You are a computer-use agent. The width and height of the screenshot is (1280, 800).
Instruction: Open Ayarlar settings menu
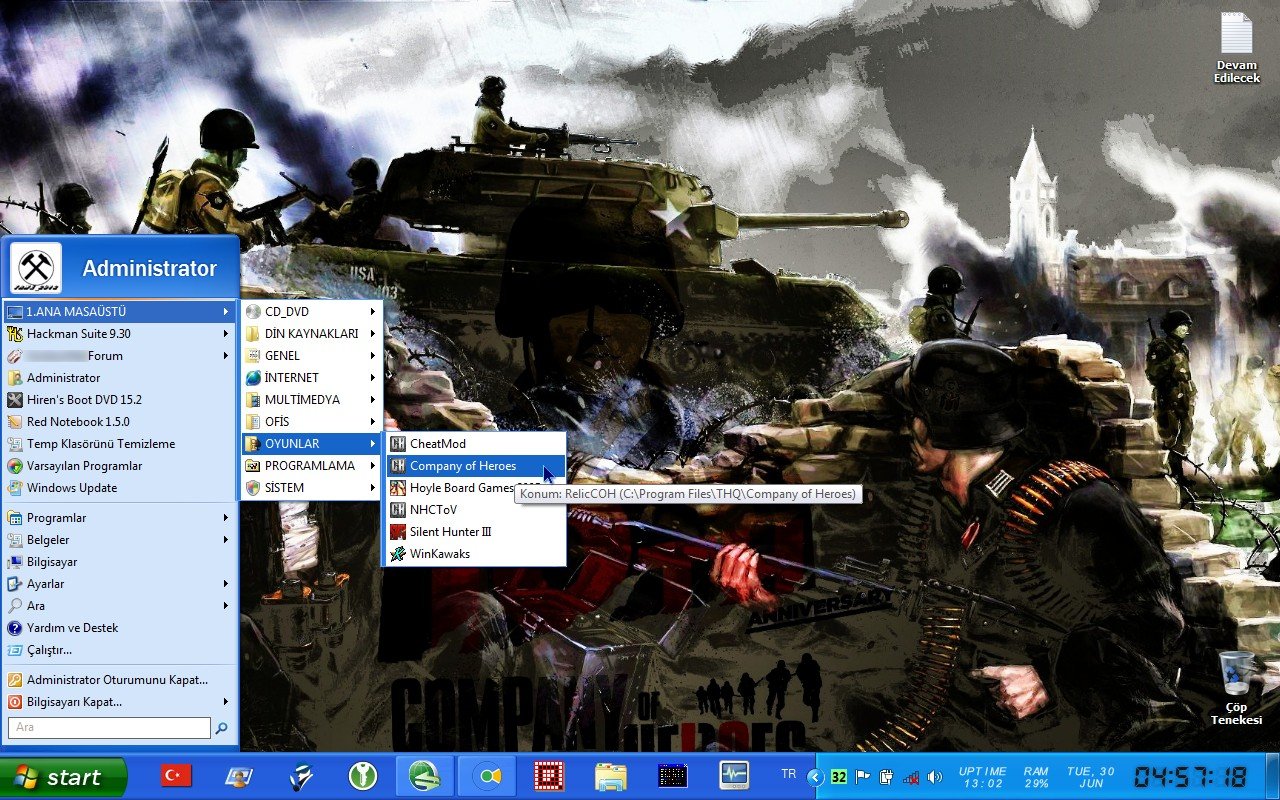tap(119, 584)
